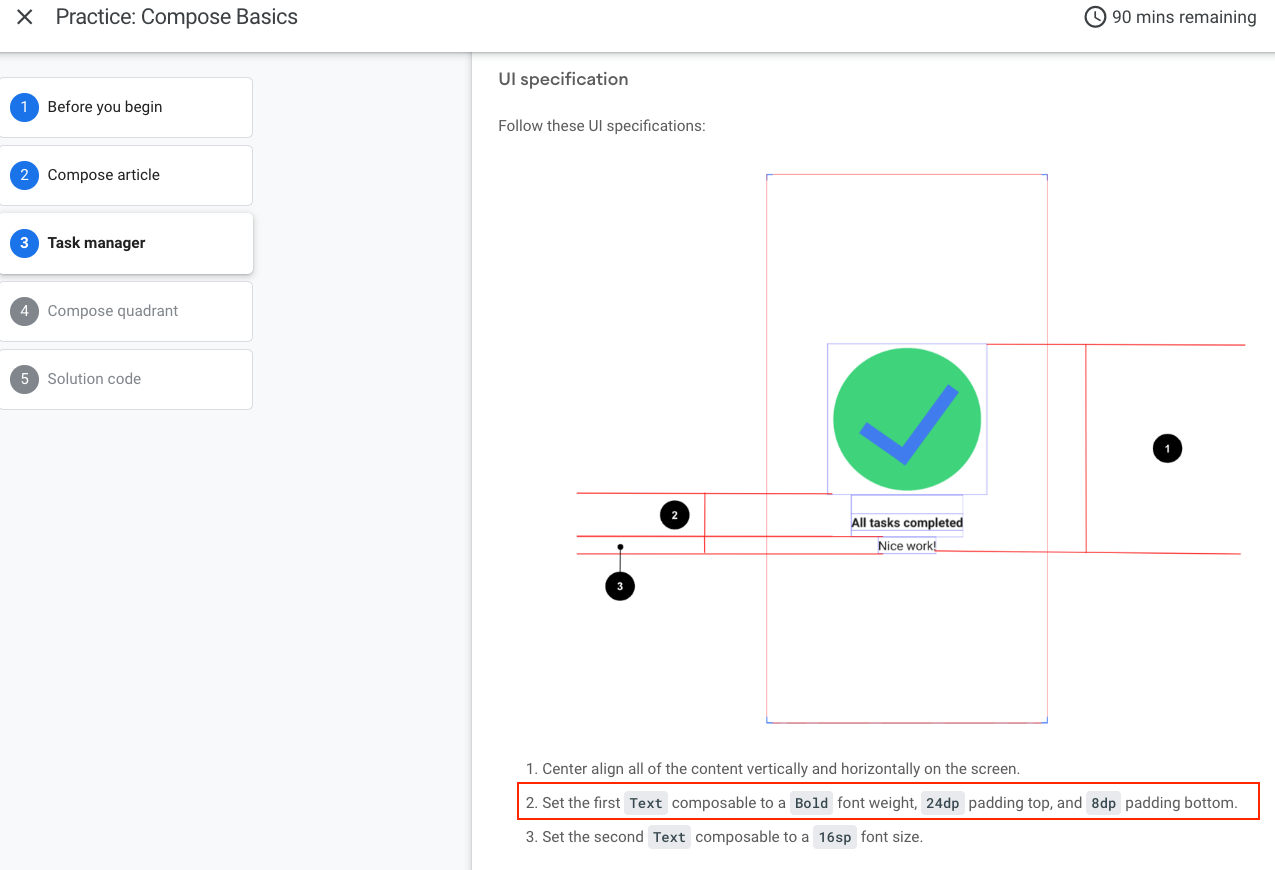
Task: Close the Practice: Compose Basics page
Action: (x=24, y=17)
